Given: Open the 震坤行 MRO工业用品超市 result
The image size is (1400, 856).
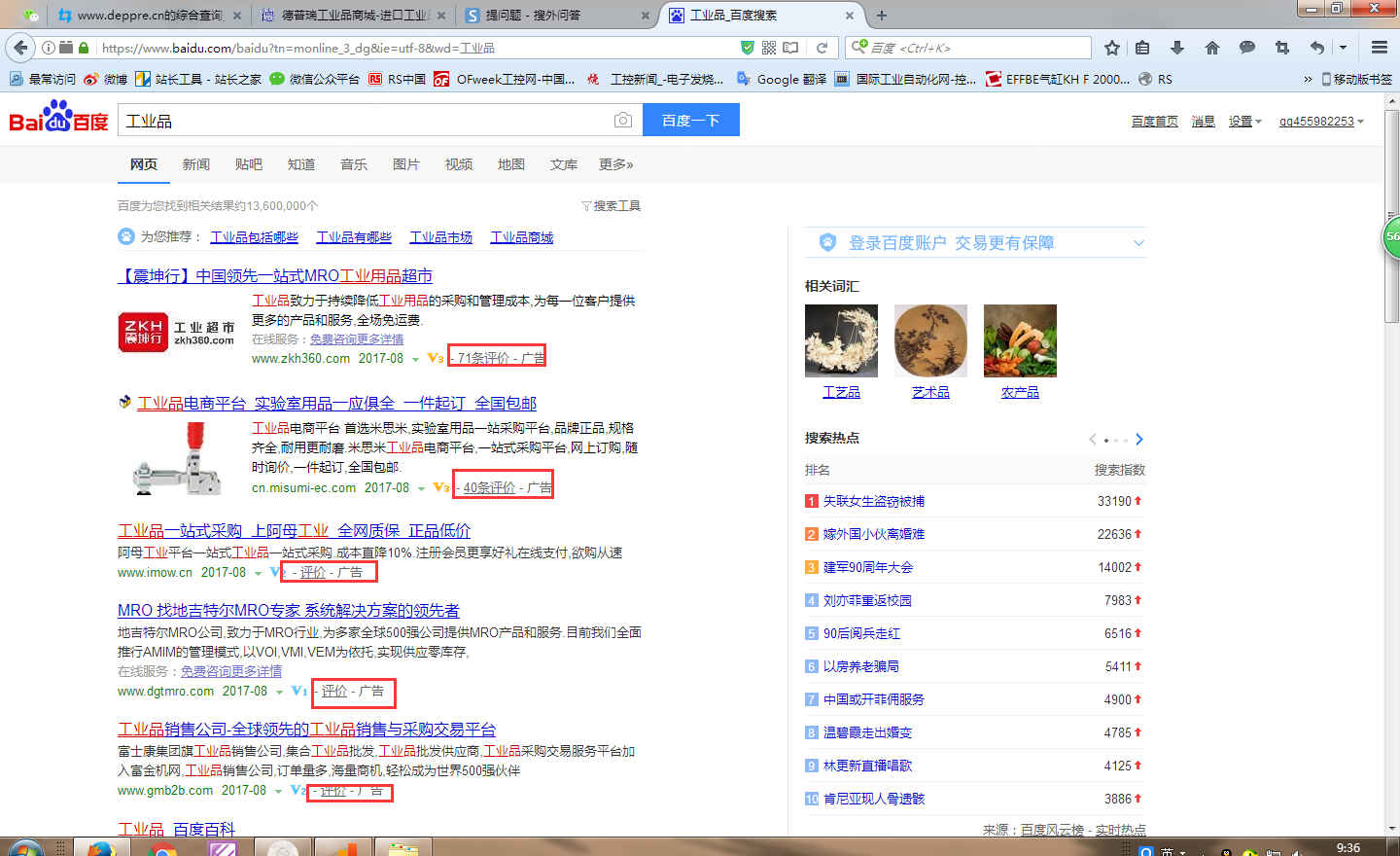Looking at the screenshot, I should pos(275,276).
